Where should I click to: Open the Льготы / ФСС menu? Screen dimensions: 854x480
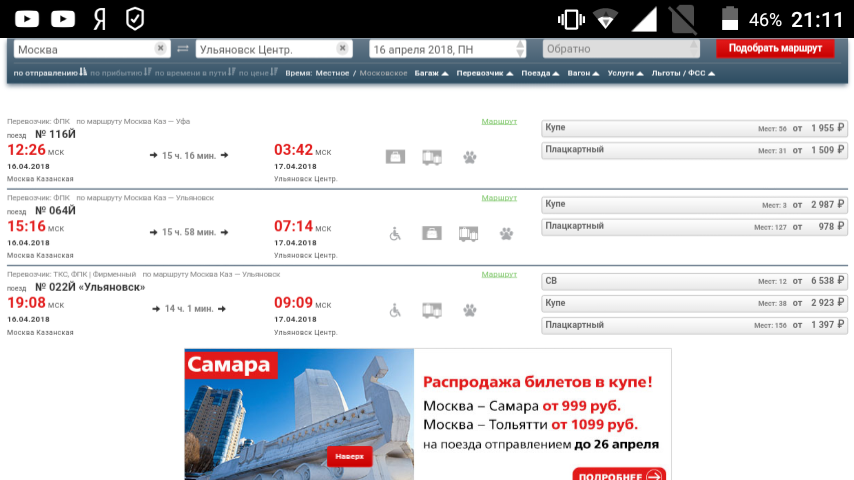[x=682, y=73]
